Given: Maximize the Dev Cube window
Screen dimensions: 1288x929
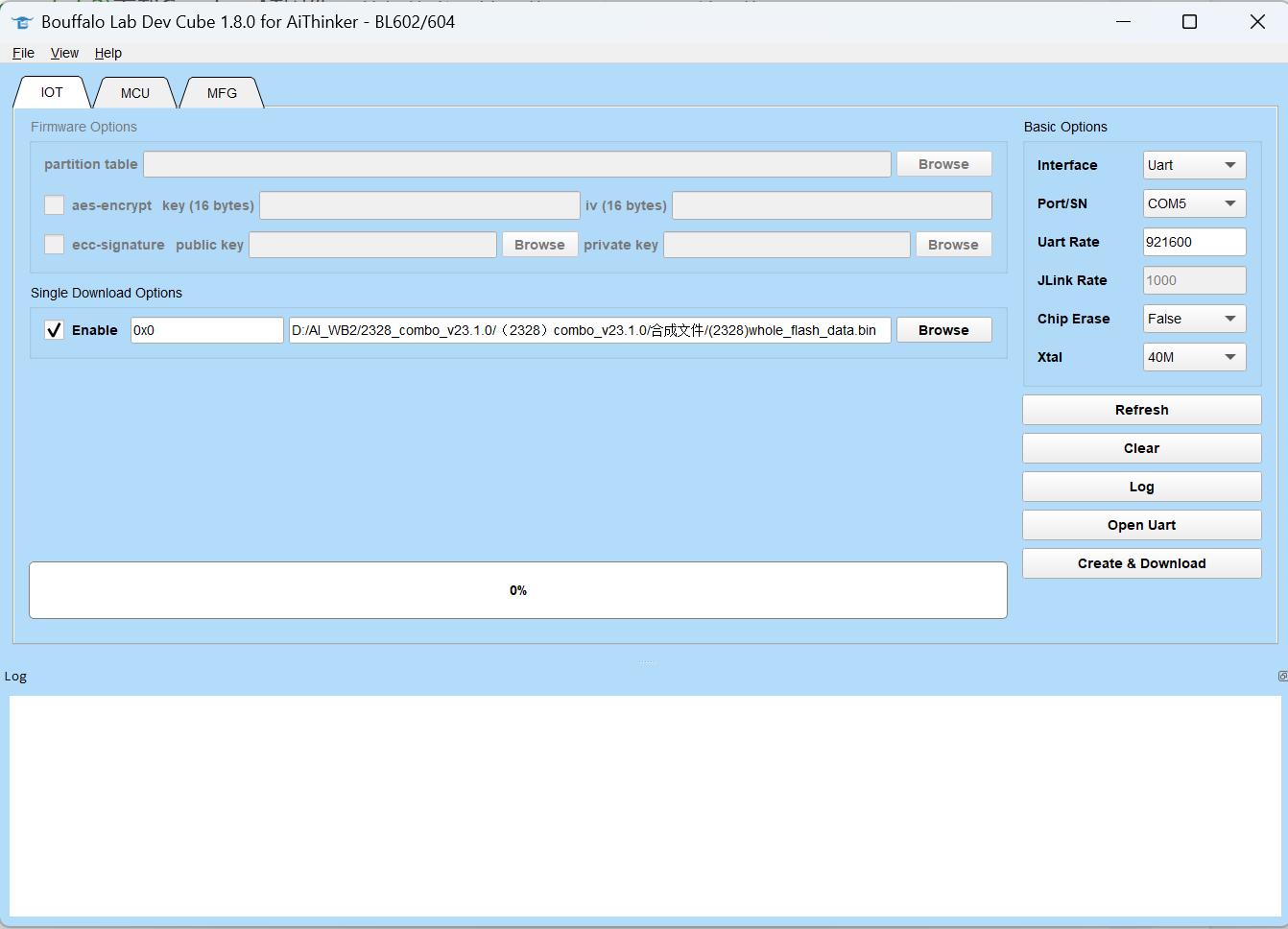Looking at the screenshot, I should pyautogui.click(x=1189, y=21).
